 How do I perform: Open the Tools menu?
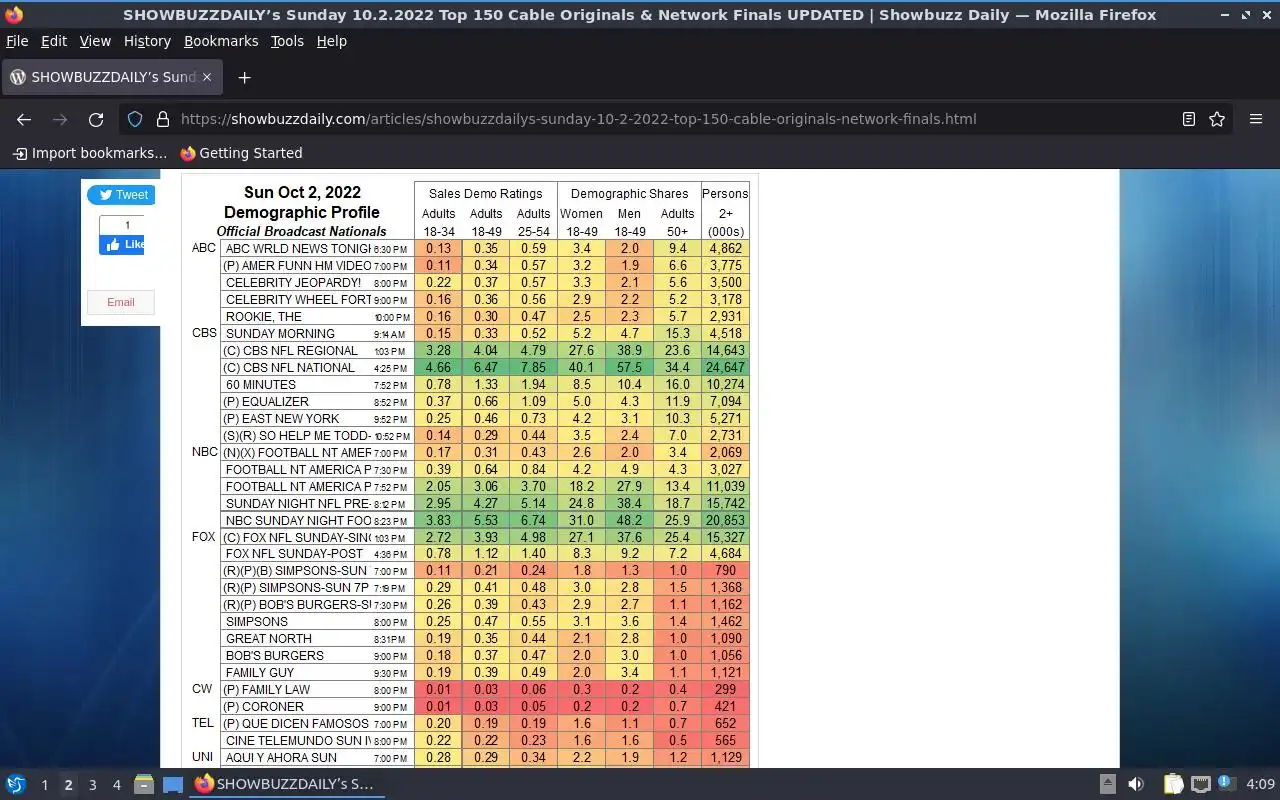[287, 41]
